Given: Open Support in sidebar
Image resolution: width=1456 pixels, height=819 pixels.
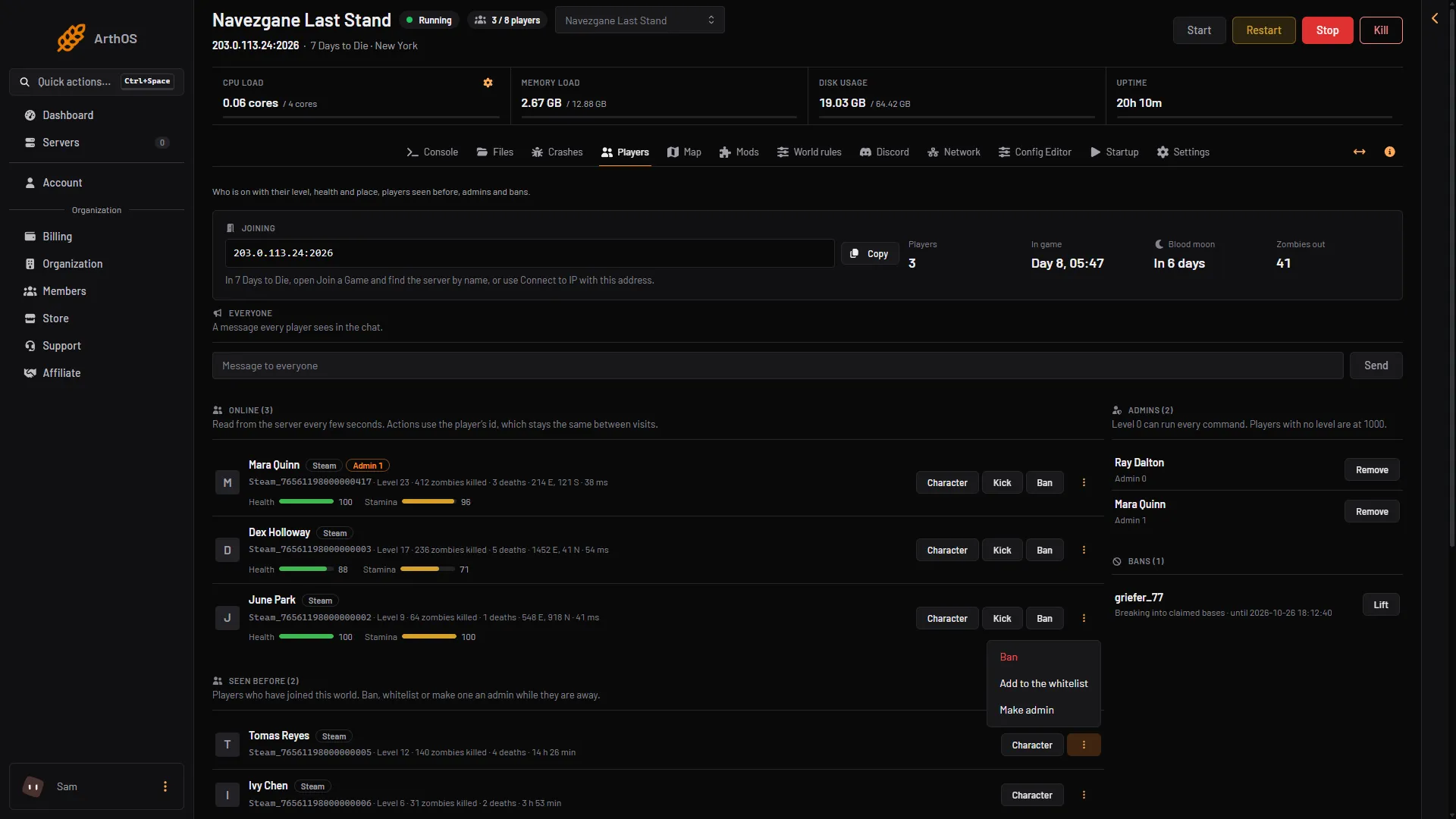Looking at the screenshot, I should tap(96, 346).
